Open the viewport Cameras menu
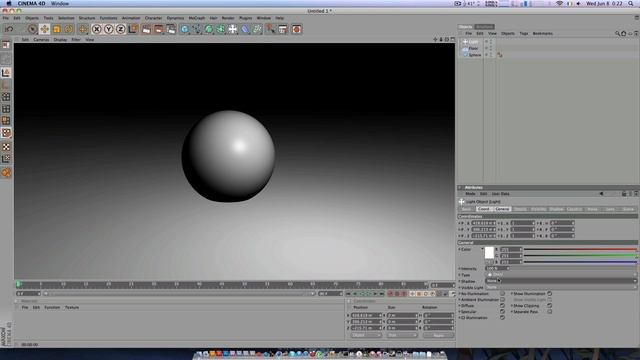 click(41, 40)
